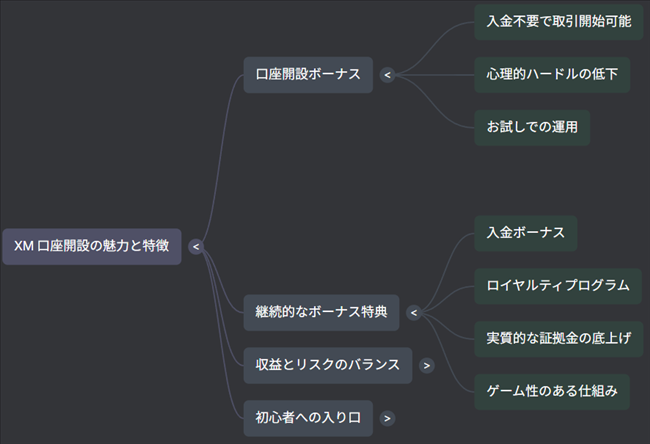Select the ゲーム性のある仕組み leaf node

(551, 391)
